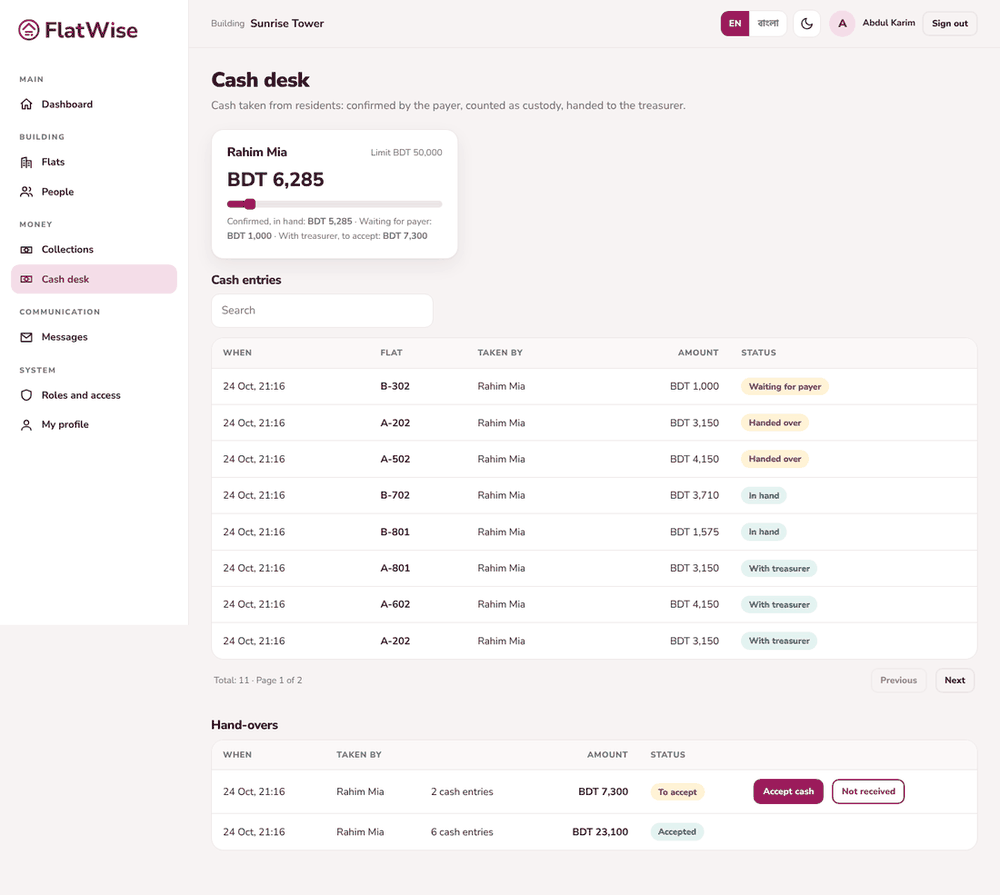Select the A-502 flat cell
The width and height of the screenshot is (1000, 895).
tap(395, 459)
